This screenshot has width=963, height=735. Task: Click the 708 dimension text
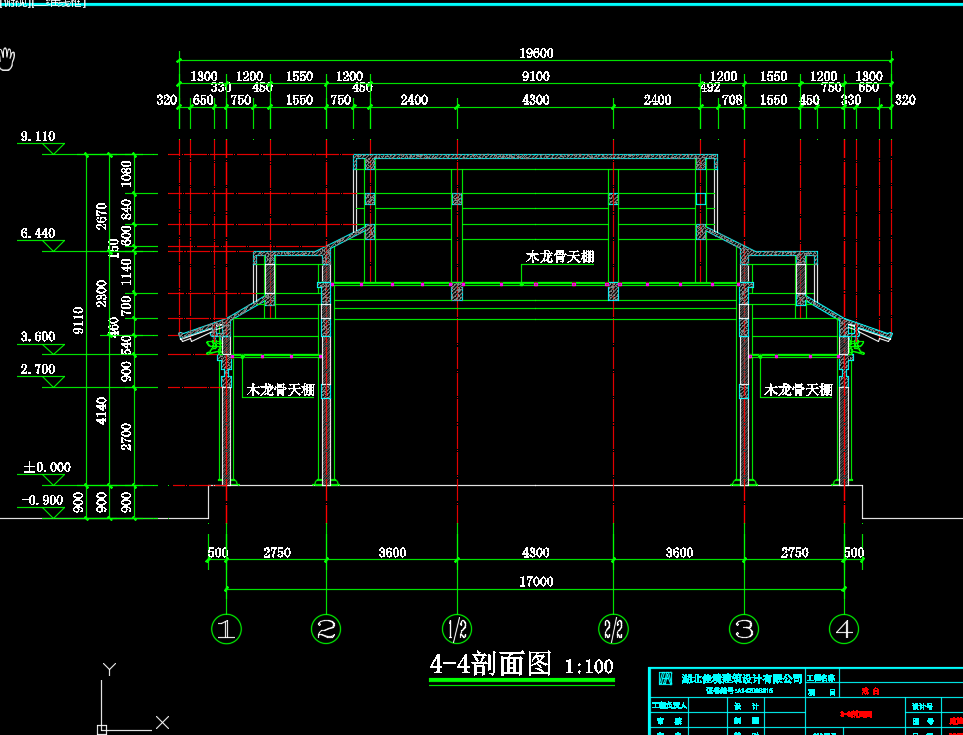[731, 99]
